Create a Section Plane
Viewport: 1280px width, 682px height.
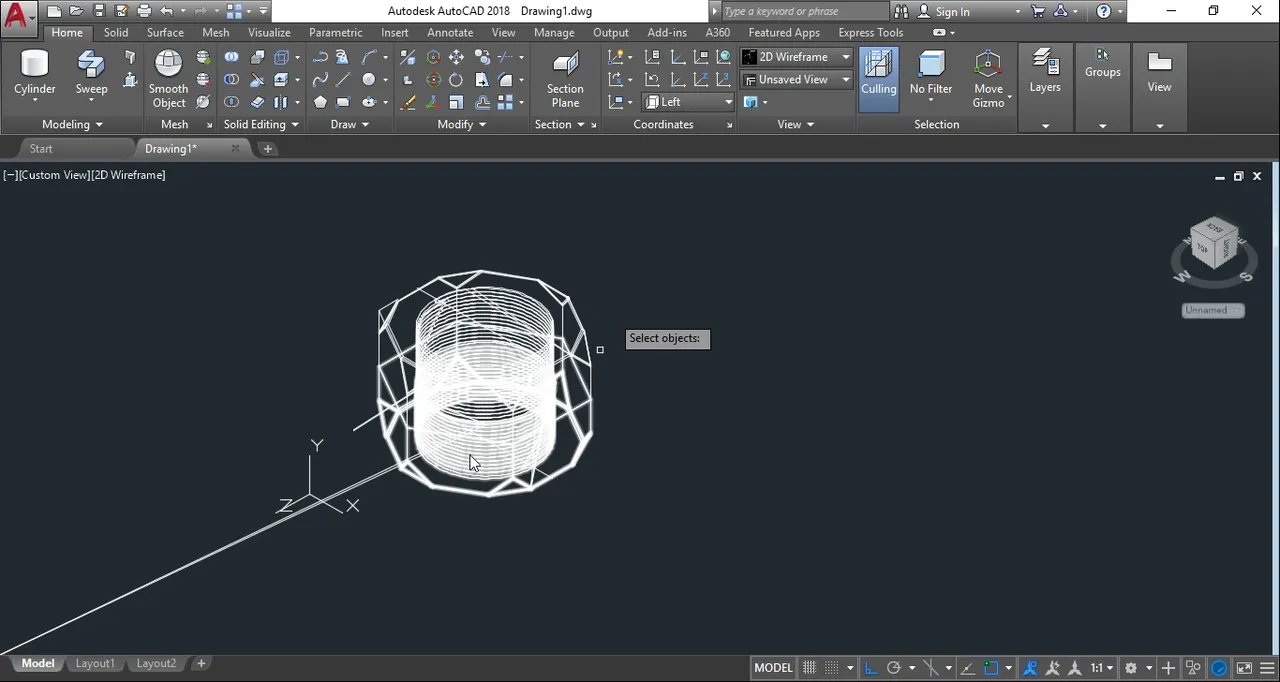565,78
